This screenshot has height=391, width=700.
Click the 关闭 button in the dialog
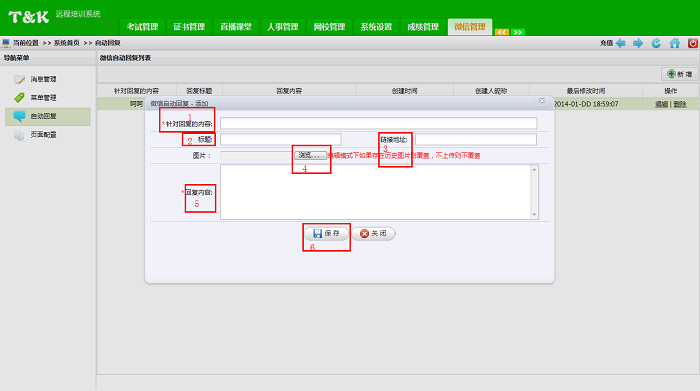373,233
